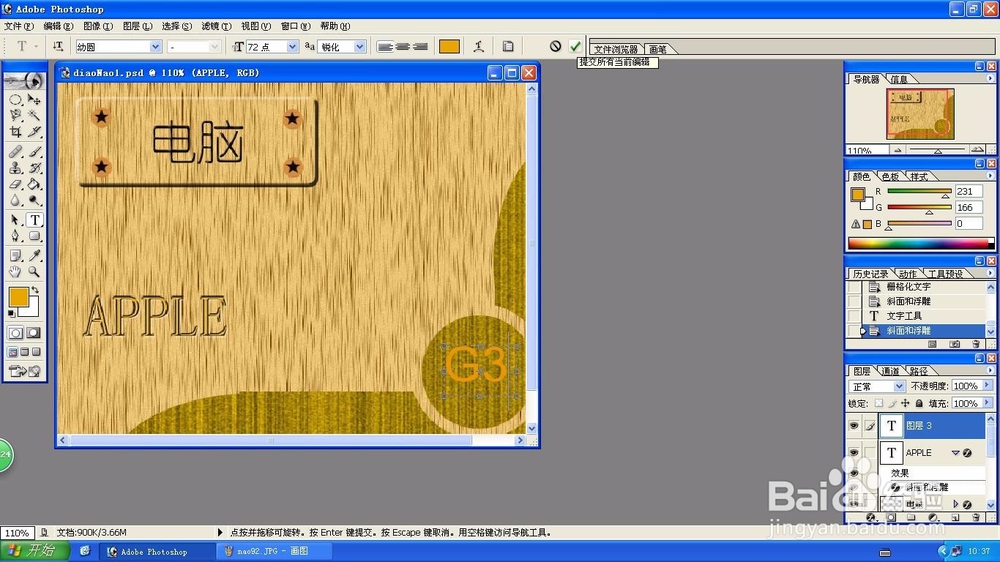Select the Crop tool
Screen dimensions: 1000x562
15,131
